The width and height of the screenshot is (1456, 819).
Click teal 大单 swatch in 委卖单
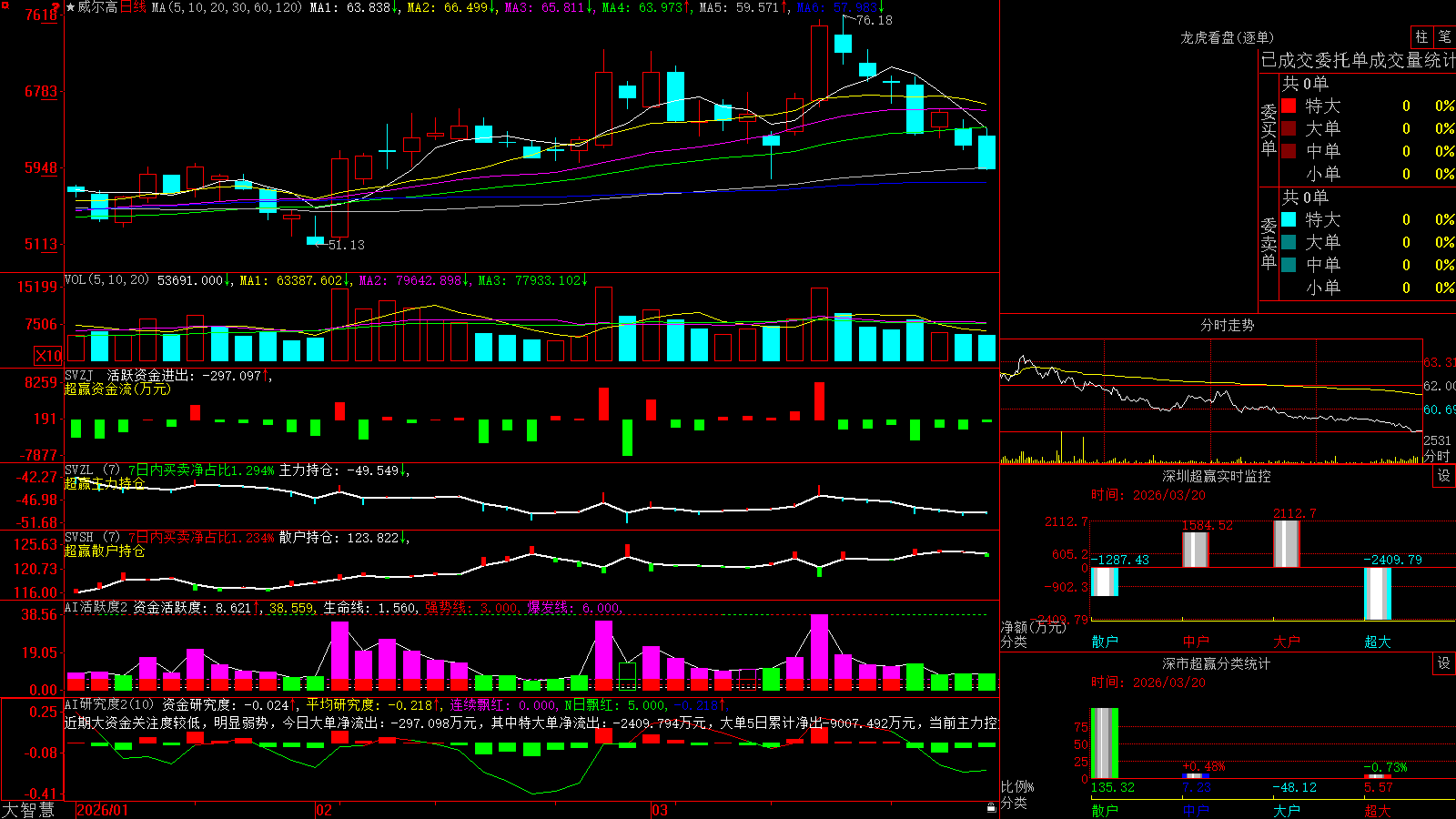tap(1289, 242)
